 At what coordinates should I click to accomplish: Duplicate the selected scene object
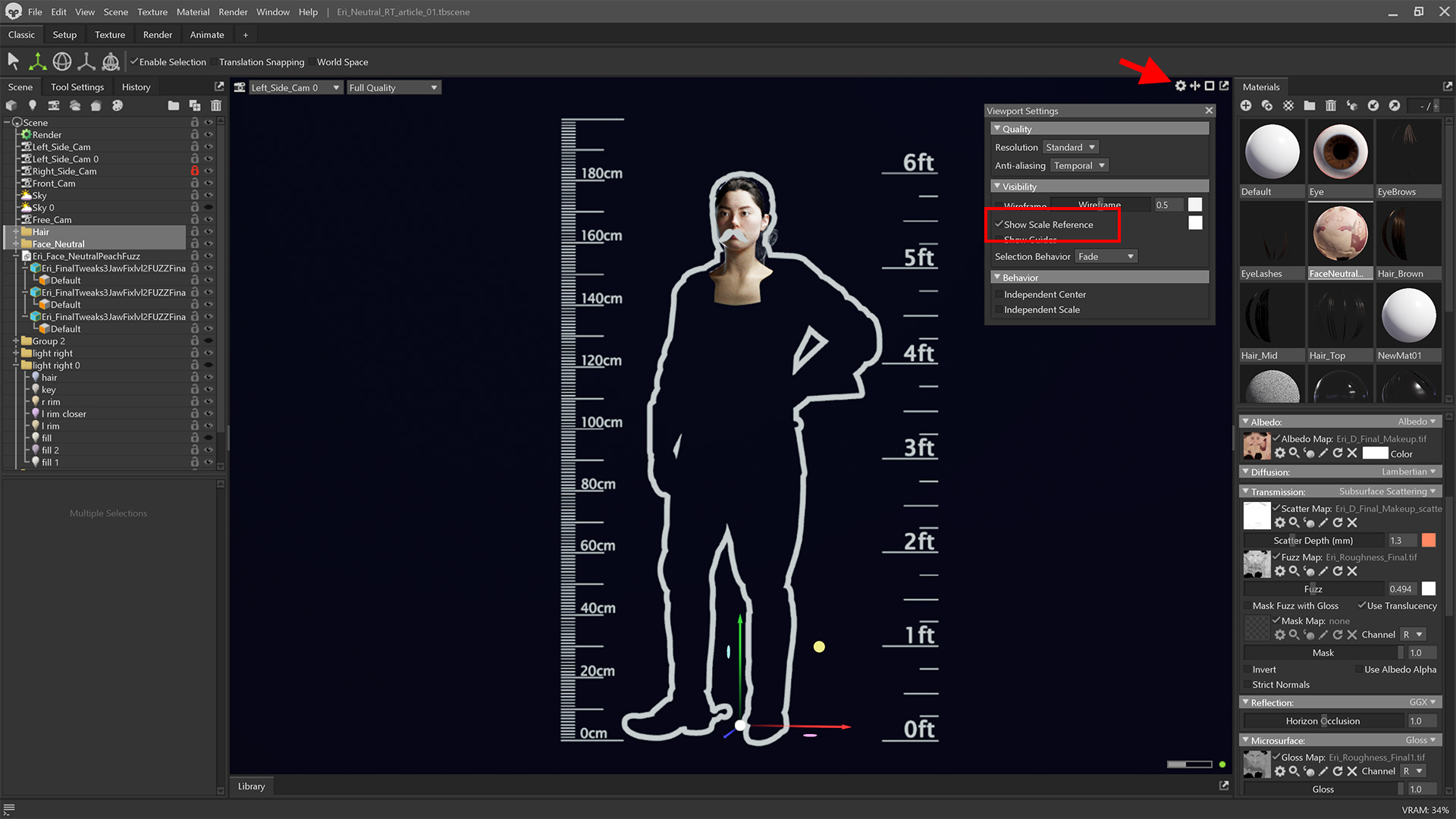pos(195,105)
